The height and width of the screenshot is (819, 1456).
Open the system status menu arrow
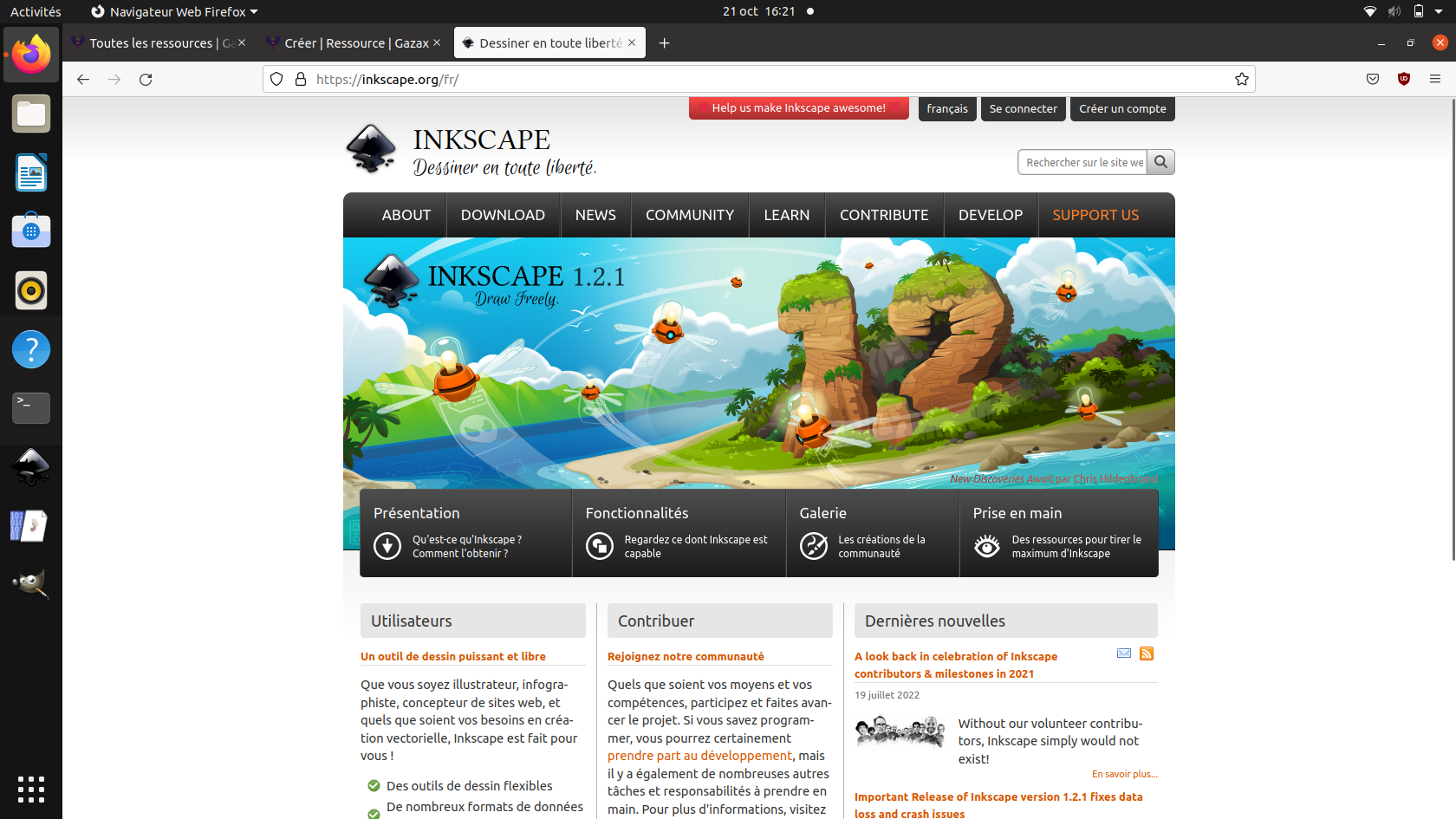1439,12
